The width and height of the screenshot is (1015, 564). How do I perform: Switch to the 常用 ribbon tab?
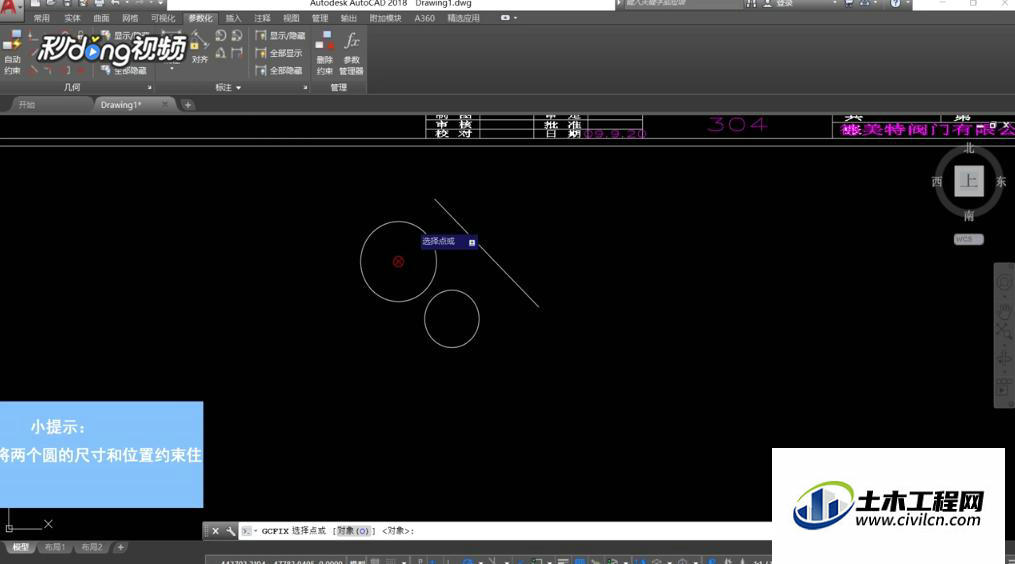click(x=41, y=18)
